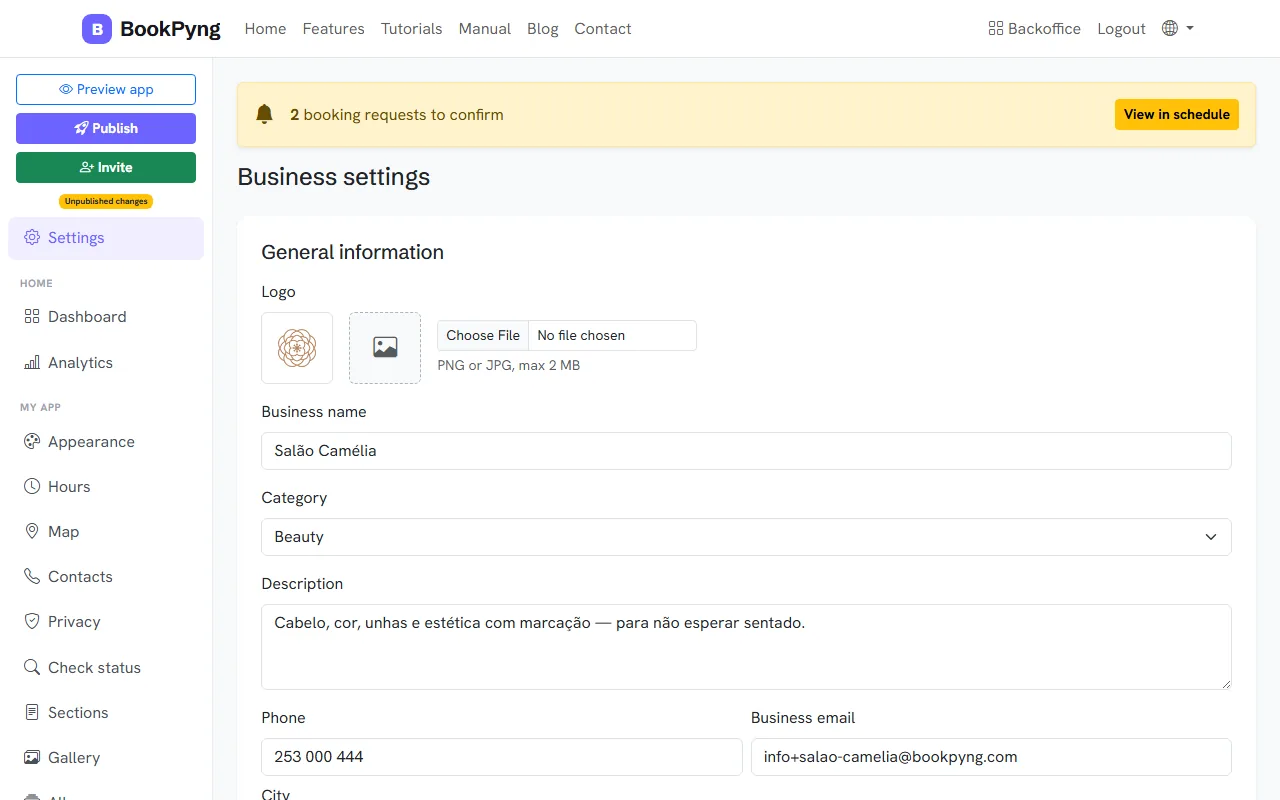Click the Business name input field
Screen dimensions: 1280x800
pos(746,451)
